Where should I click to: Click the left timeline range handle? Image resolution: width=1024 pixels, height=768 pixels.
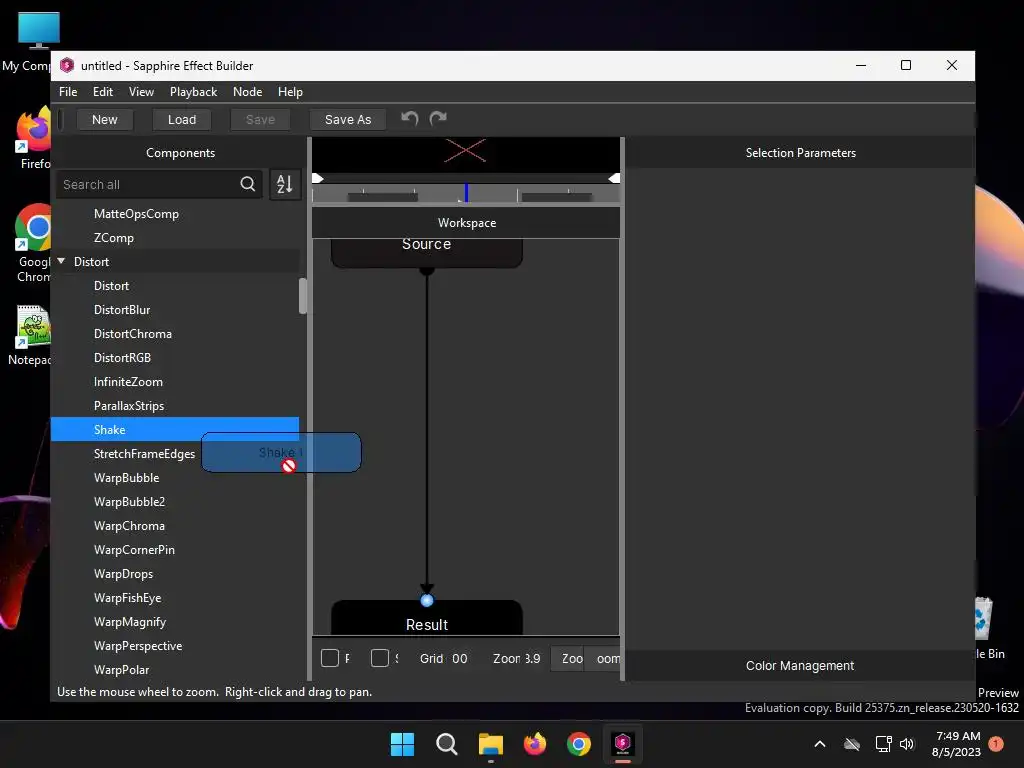pos(318,178)
